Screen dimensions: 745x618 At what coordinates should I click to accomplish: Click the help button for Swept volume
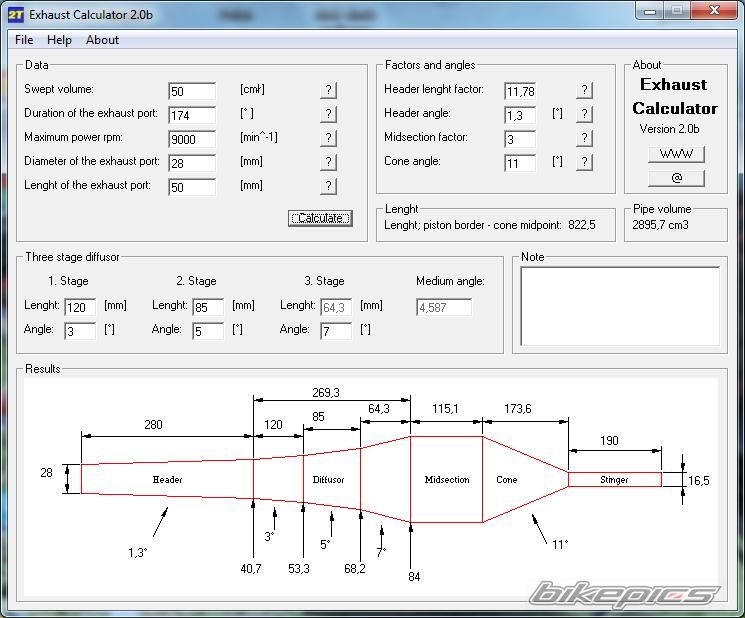coord(328,90)
